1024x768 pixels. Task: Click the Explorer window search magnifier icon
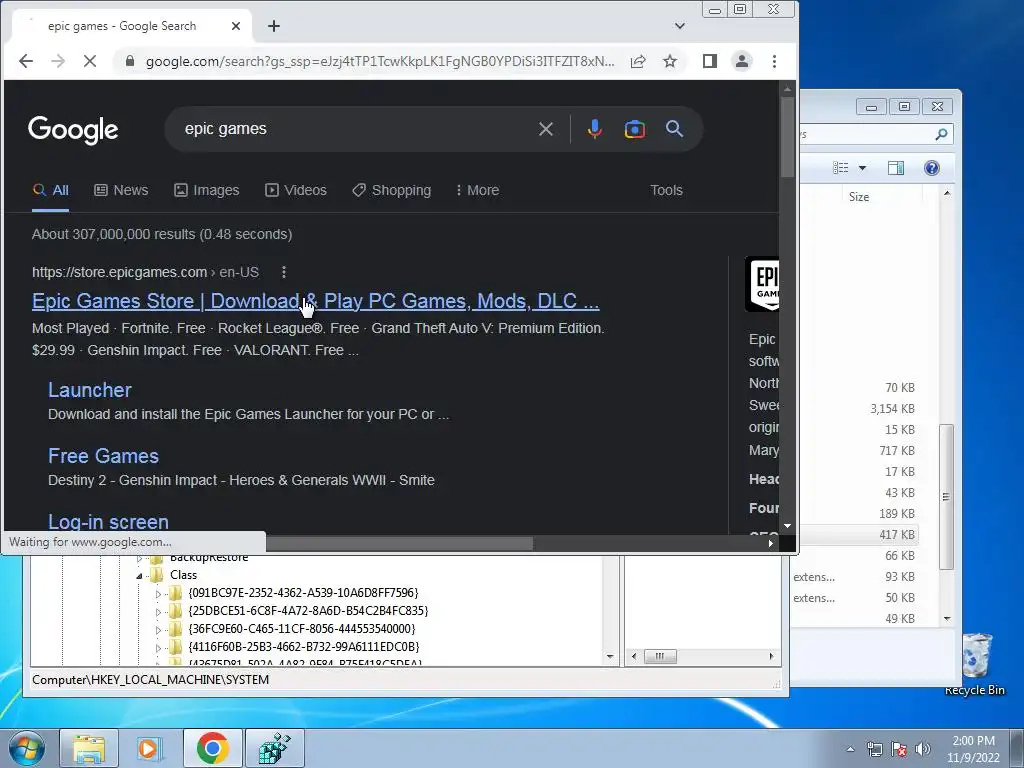[x=941, y=135]
